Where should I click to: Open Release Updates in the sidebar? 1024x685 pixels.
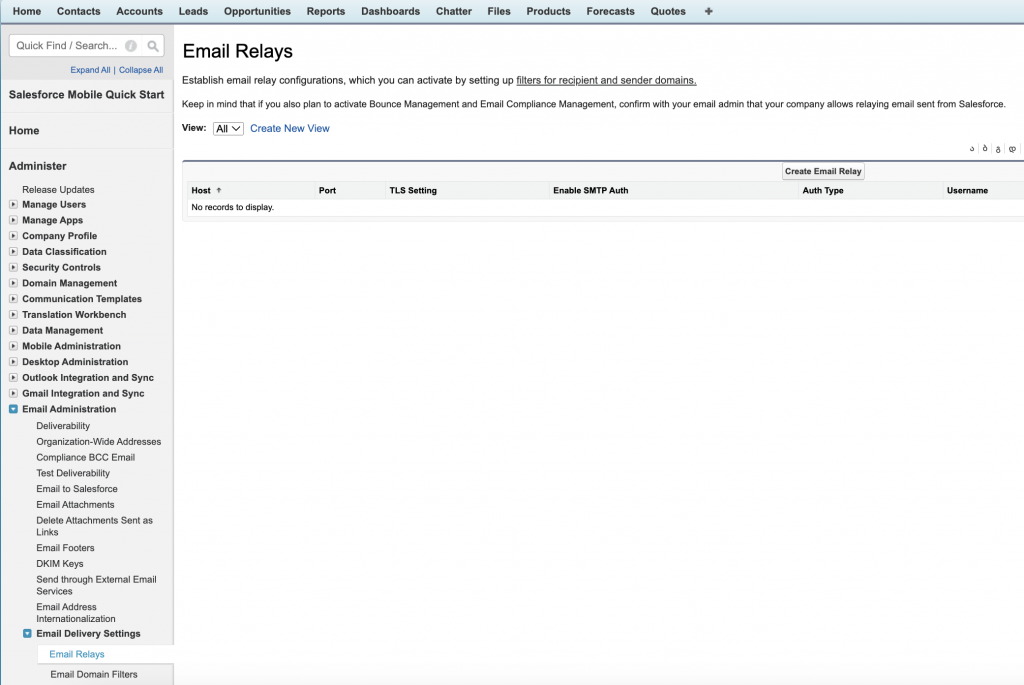tap(58, 189)
